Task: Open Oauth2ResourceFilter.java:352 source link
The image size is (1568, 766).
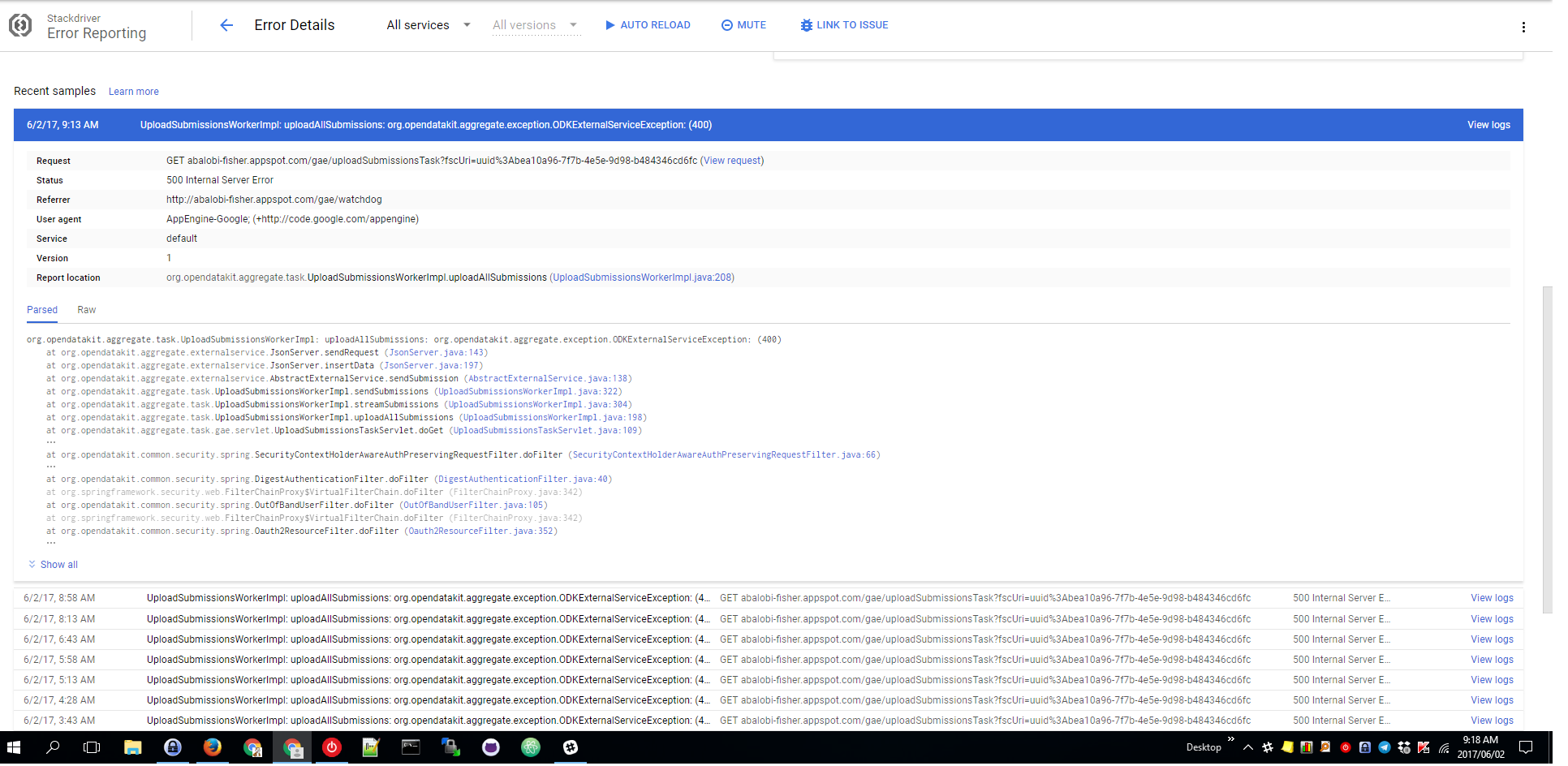Action: tap(480, 531)
